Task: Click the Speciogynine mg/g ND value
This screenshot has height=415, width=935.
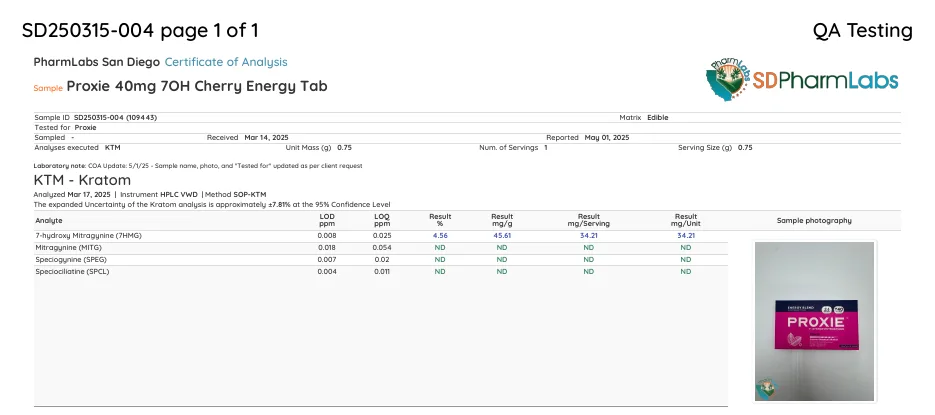Action: [x=502, y=259]
